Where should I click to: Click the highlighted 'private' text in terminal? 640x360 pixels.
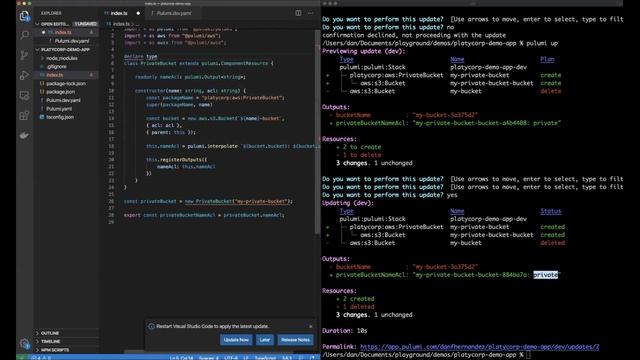tap(545, 275)
